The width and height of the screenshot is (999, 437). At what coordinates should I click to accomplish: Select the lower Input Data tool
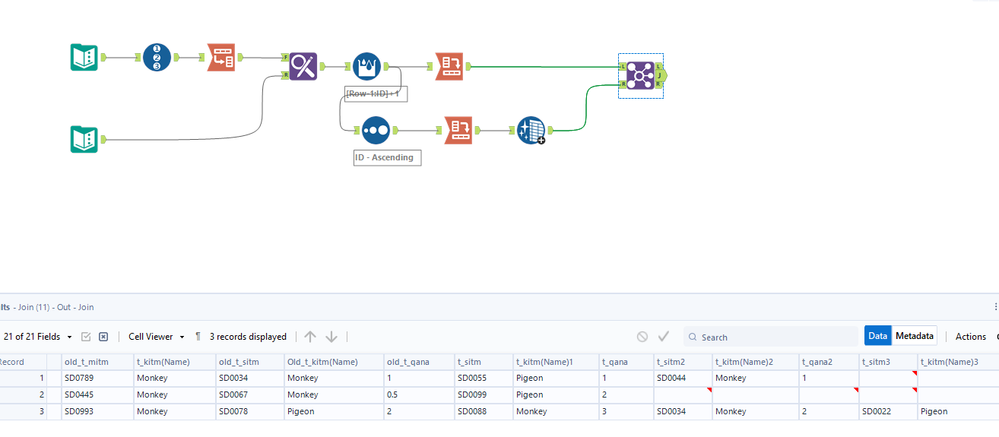83,139
